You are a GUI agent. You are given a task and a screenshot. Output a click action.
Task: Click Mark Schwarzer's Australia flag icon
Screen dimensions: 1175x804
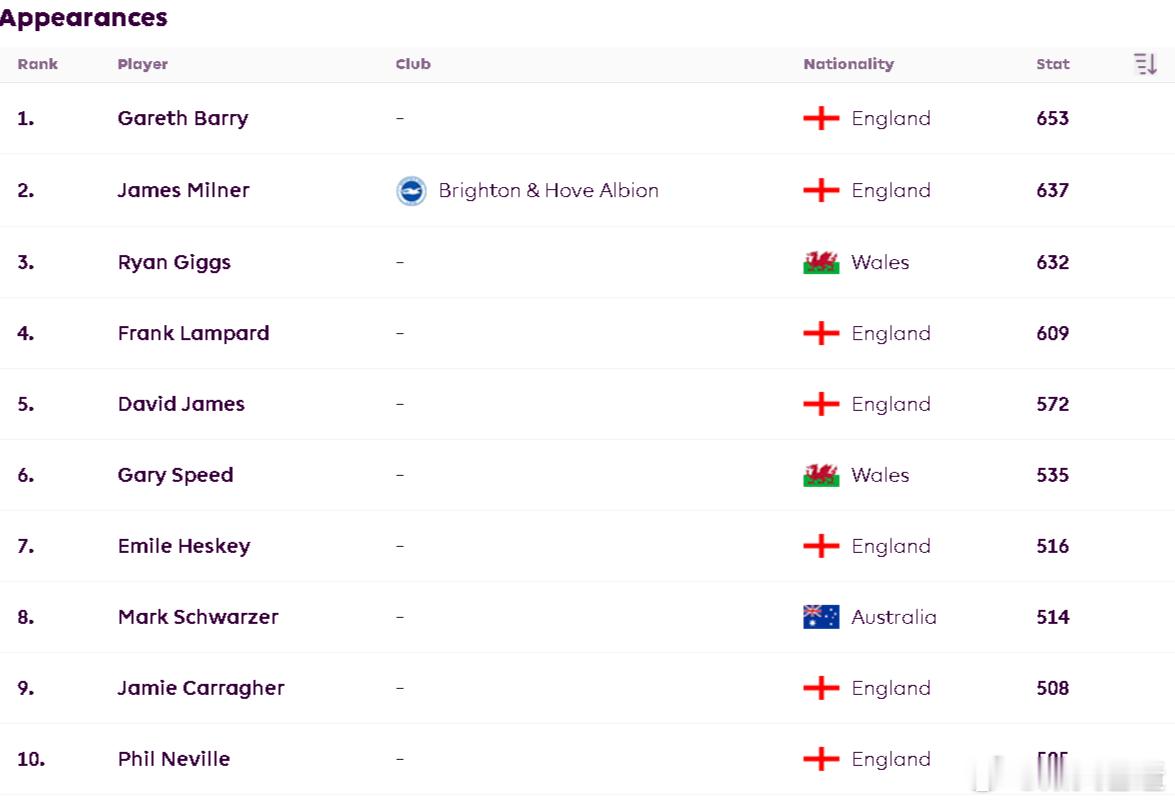(x=821, y=617)
